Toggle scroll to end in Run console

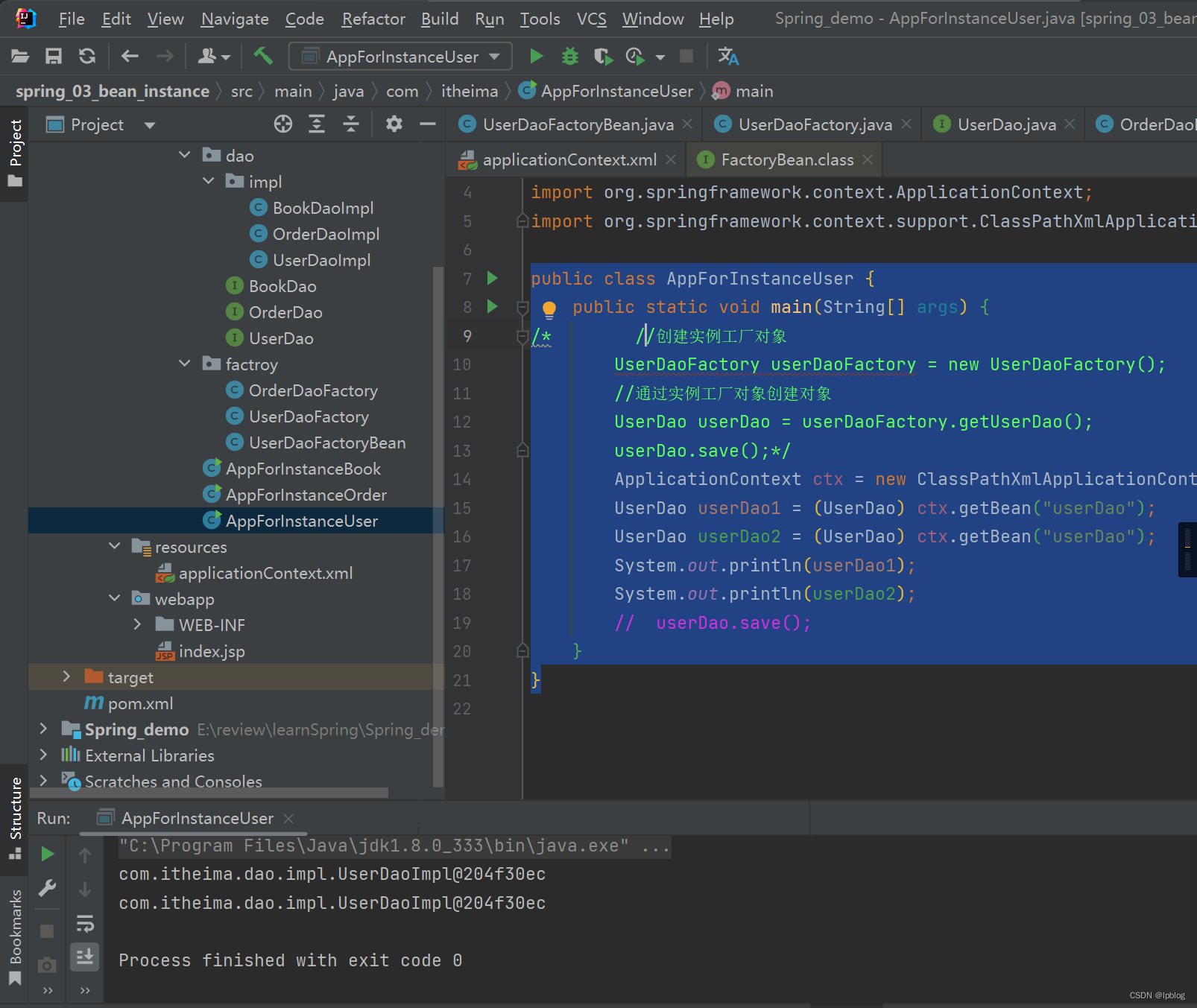(x=85, y=957)
